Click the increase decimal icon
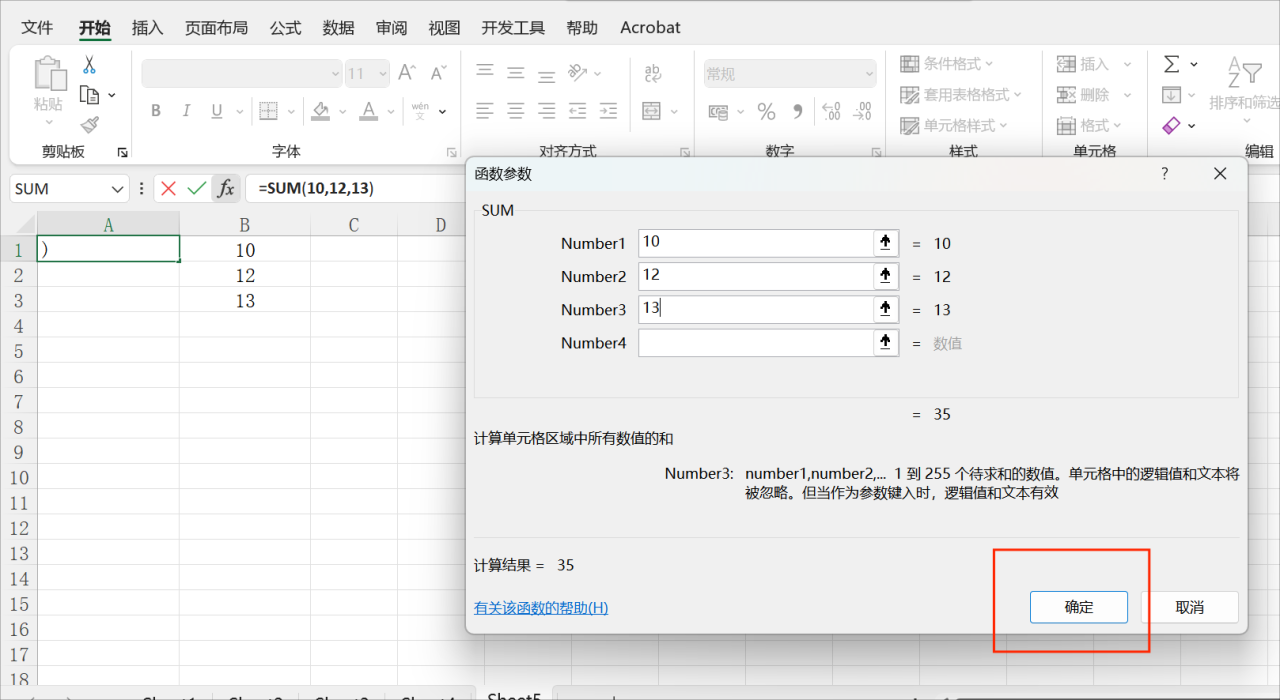Image resolution: width=1280 pixels, height=700 pixels. (831, 111)
